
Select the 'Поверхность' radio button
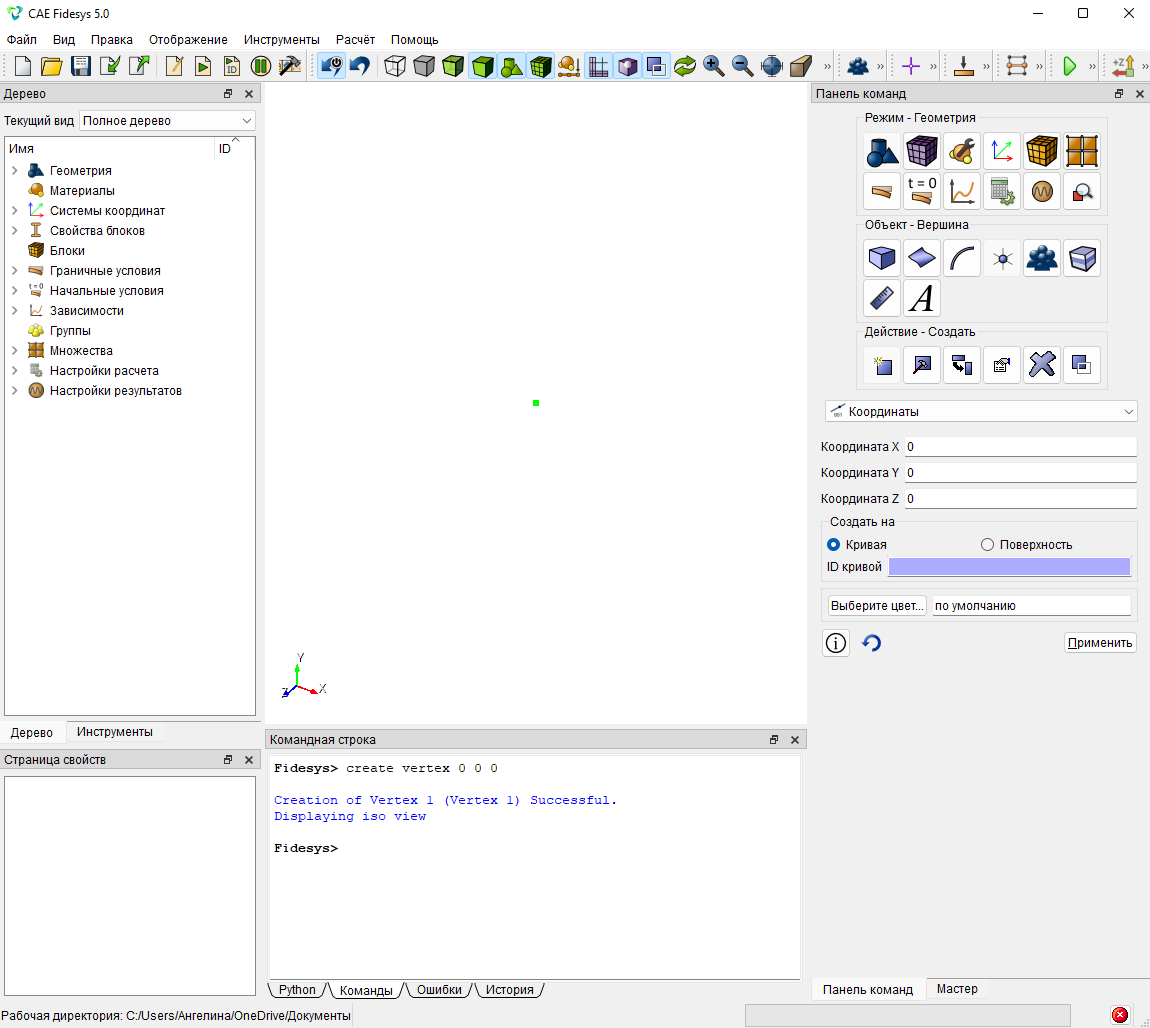click(x=987, y=545)
